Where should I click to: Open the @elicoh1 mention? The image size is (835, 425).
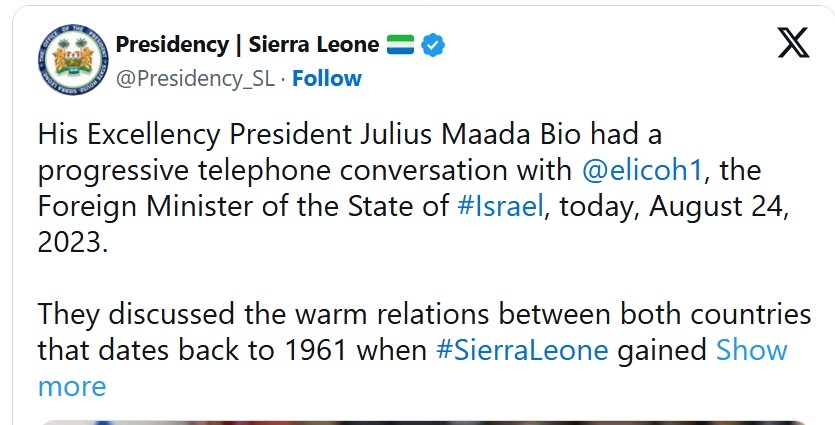[x=642, y=171]
